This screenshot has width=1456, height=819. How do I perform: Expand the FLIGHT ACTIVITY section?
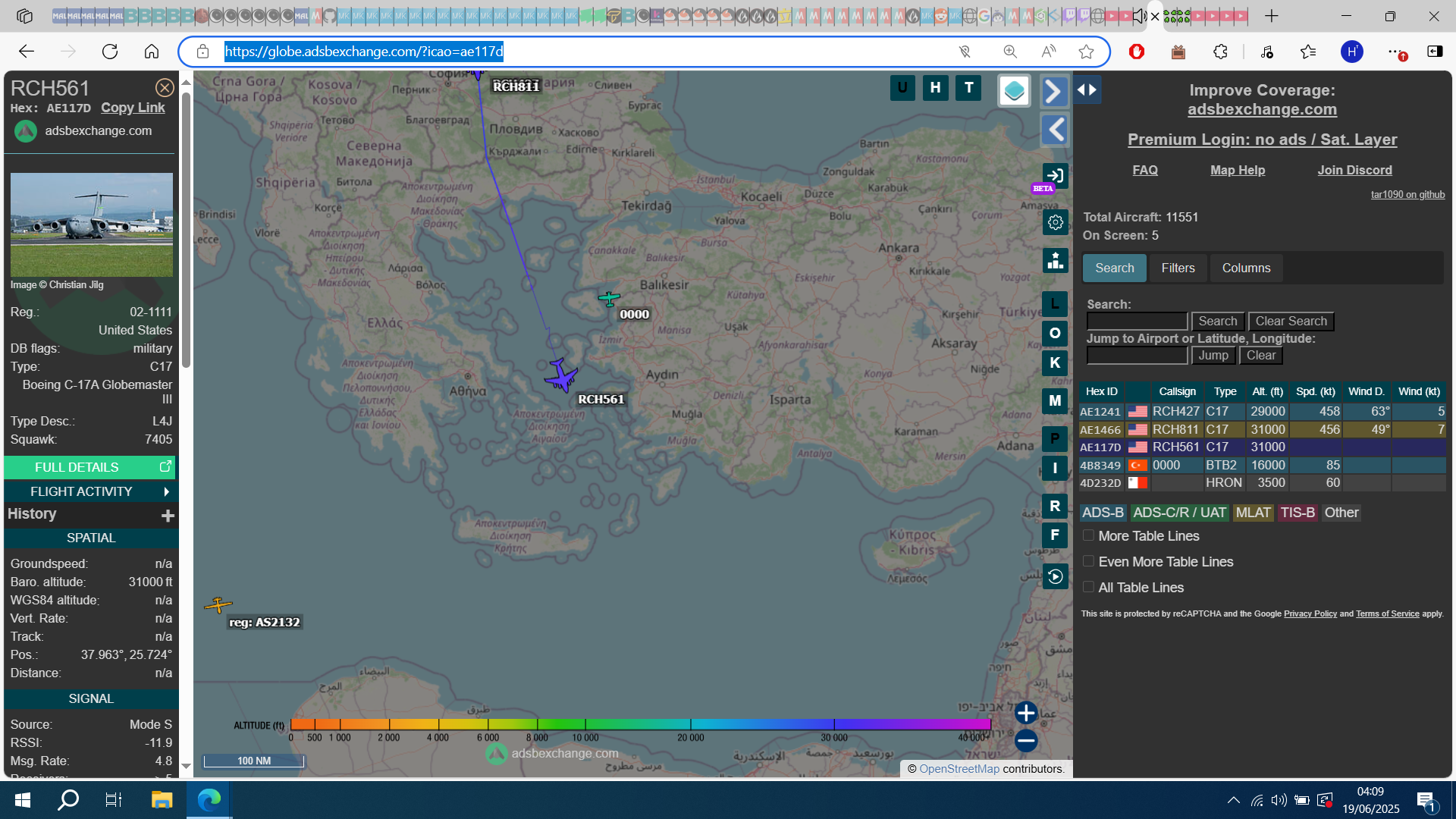point(89,492)
